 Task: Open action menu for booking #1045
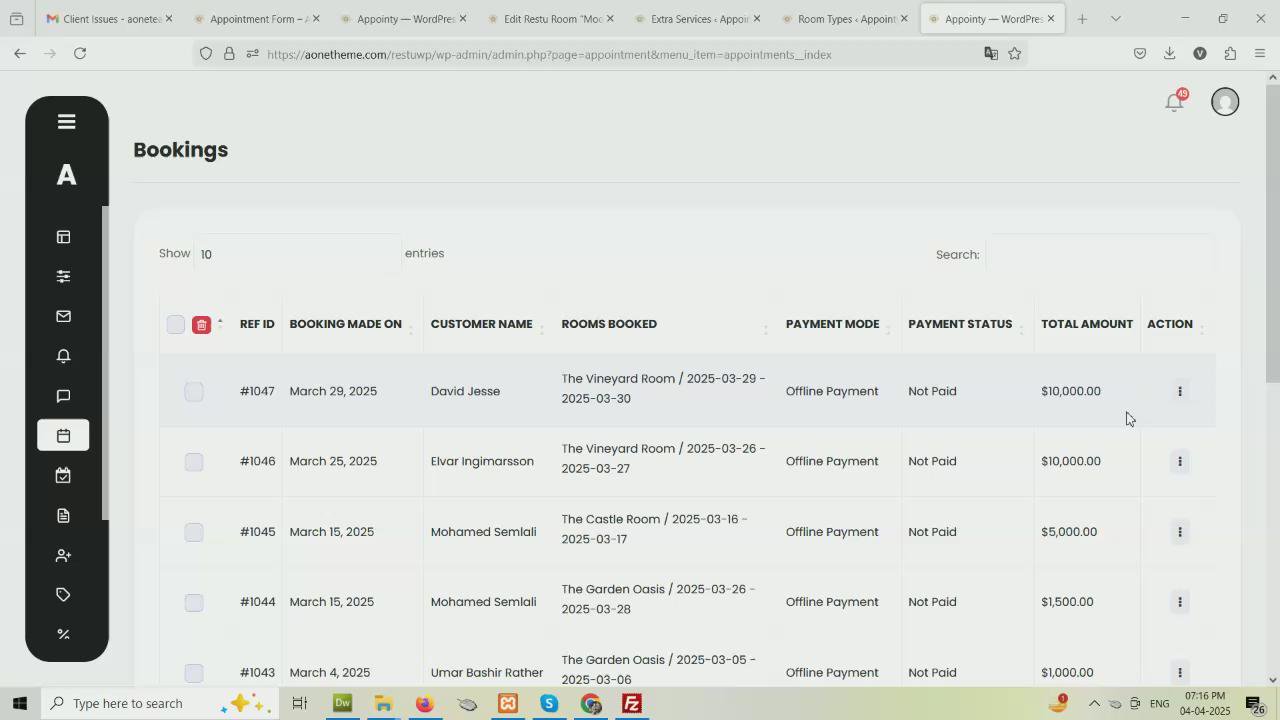click(1180, 532)
